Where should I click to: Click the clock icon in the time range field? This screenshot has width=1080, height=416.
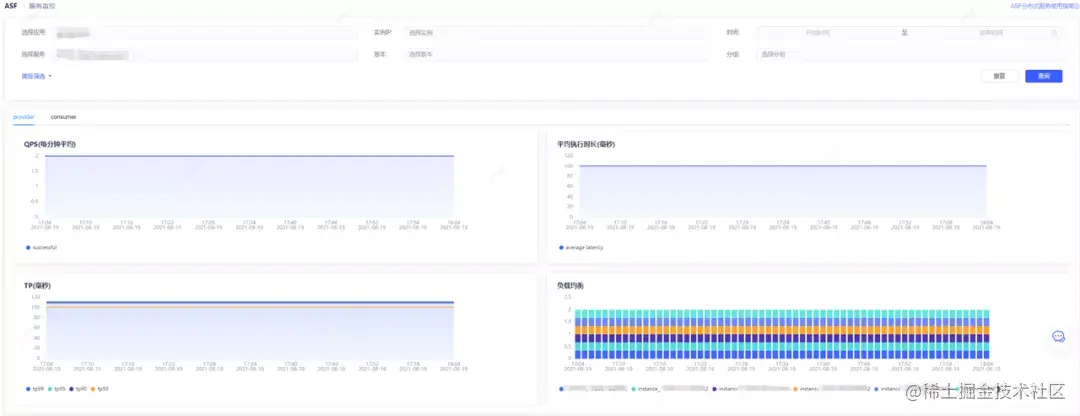(x=1054, y=32)
